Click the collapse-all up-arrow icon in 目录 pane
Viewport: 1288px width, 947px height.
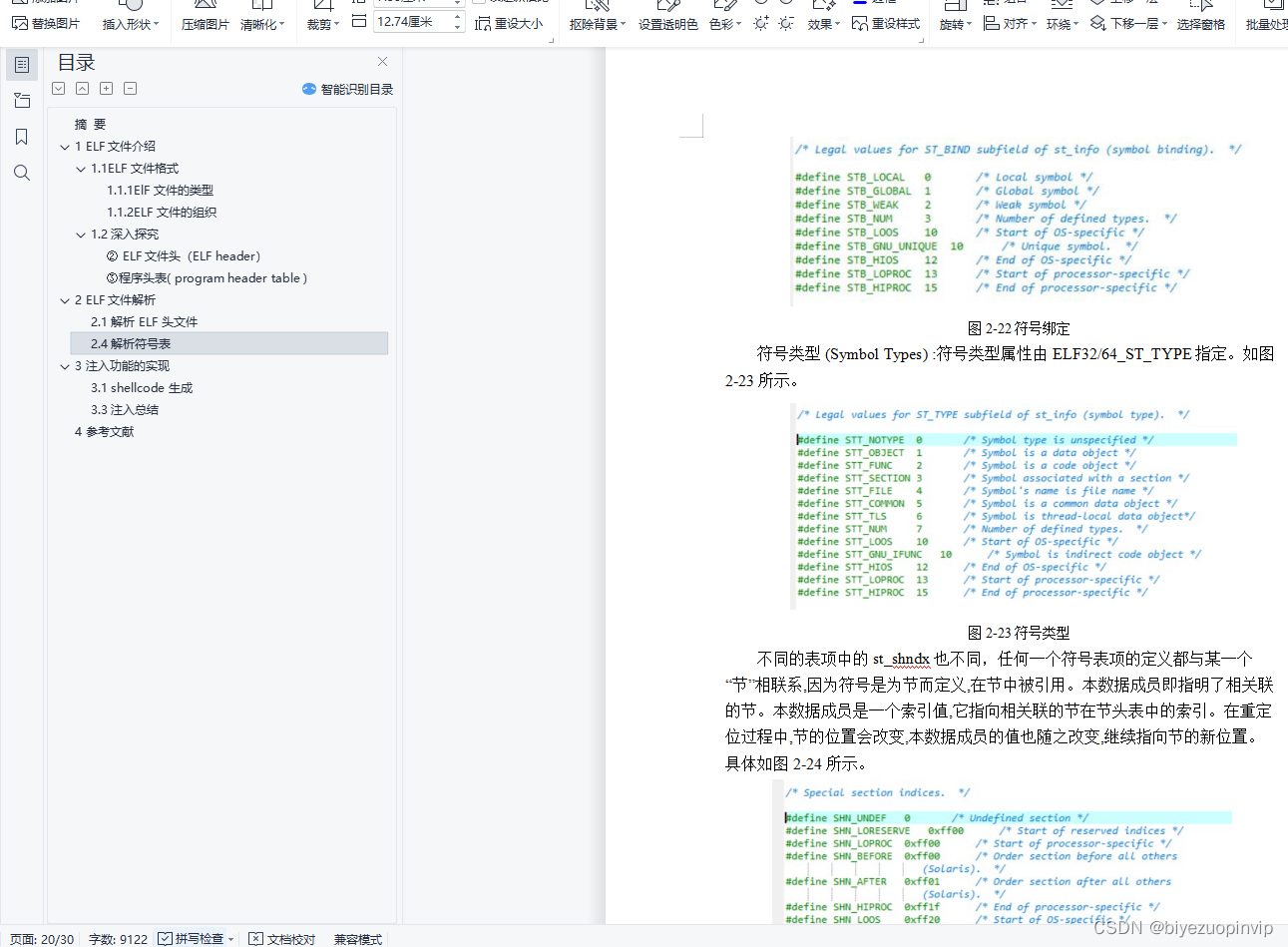tap(83, 89)
